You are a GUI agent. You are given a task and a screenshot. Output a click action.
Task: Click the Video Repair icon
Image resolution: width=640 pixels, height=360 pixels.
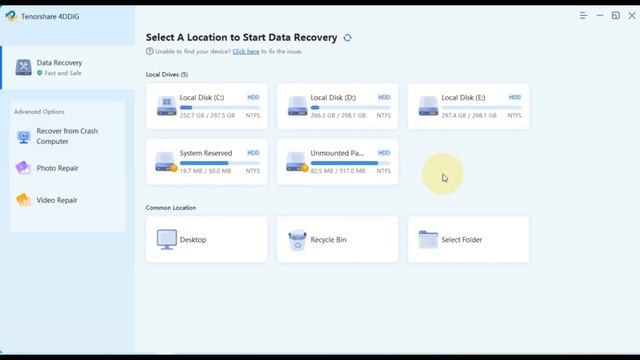[23, 200]
